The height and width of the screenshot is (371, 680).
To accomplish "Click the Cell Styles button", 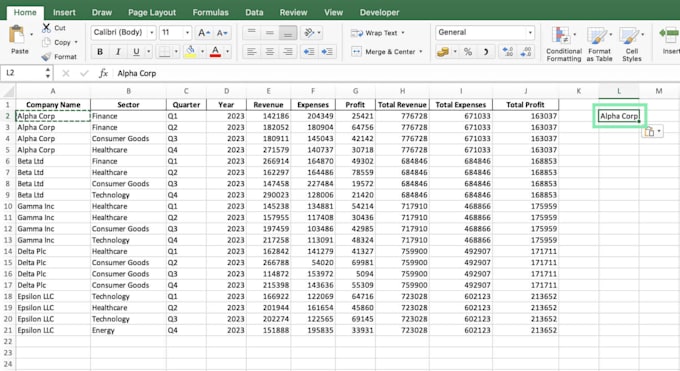I will tap(631, 44).
